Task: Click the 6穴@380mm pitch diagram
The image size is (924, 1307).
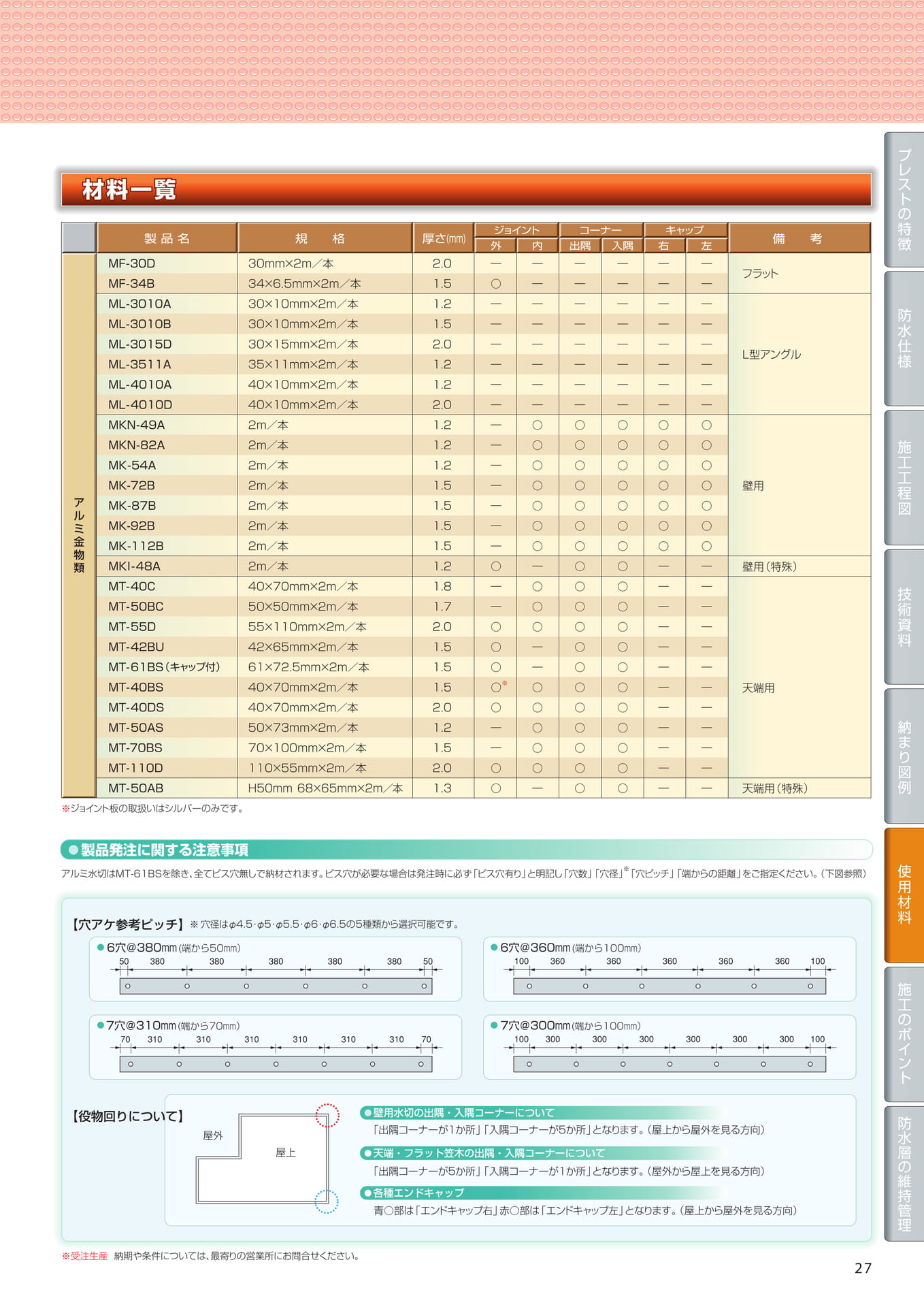Action: [x=276, y=969]
